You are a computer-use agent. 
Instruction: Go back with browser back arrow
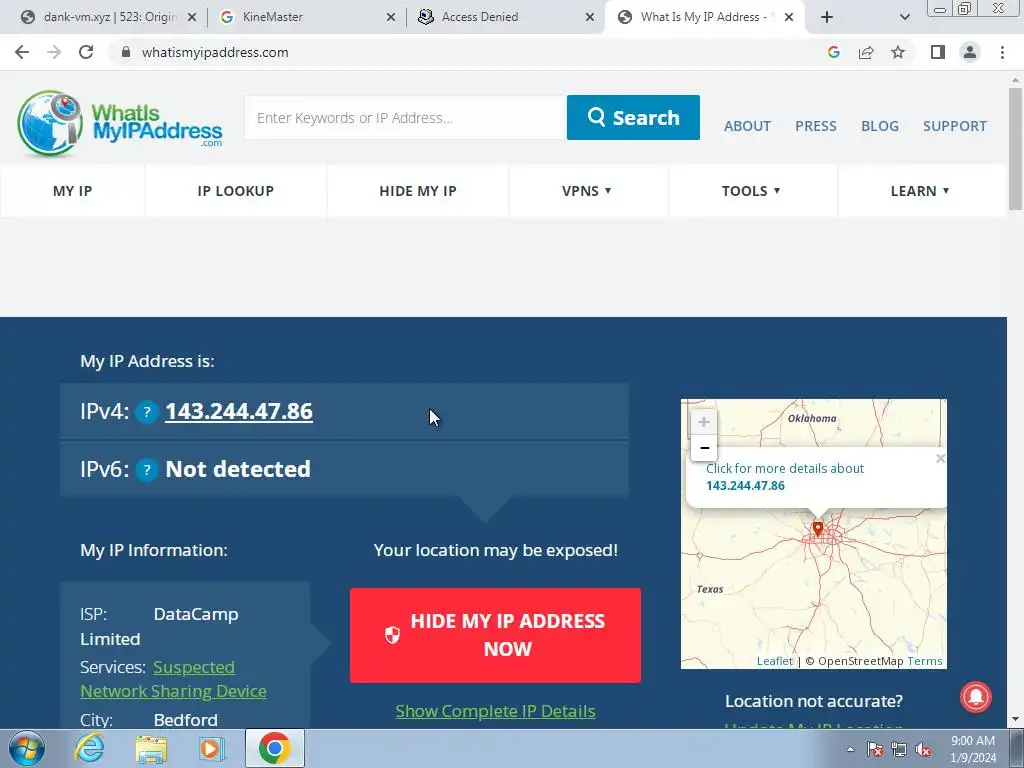tap(22, 52)
